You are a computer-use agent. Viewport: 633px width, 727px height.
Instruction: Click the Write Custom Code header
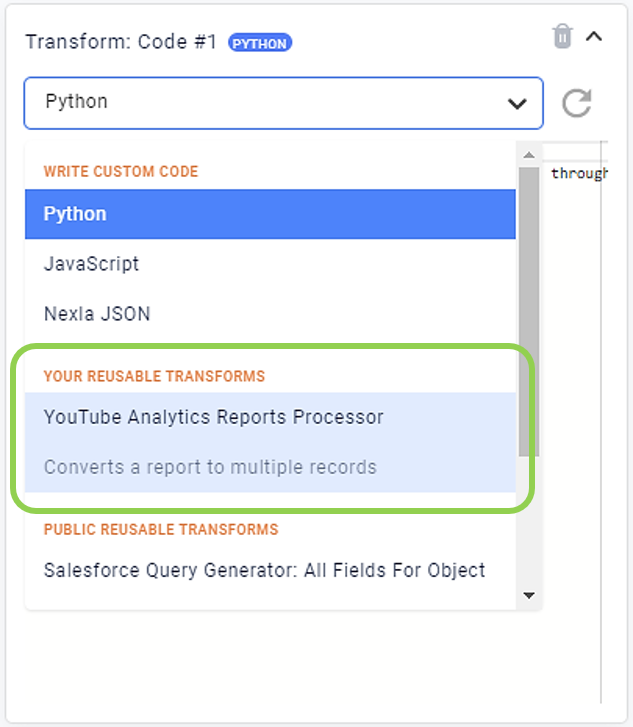click(x=121, y=171)
